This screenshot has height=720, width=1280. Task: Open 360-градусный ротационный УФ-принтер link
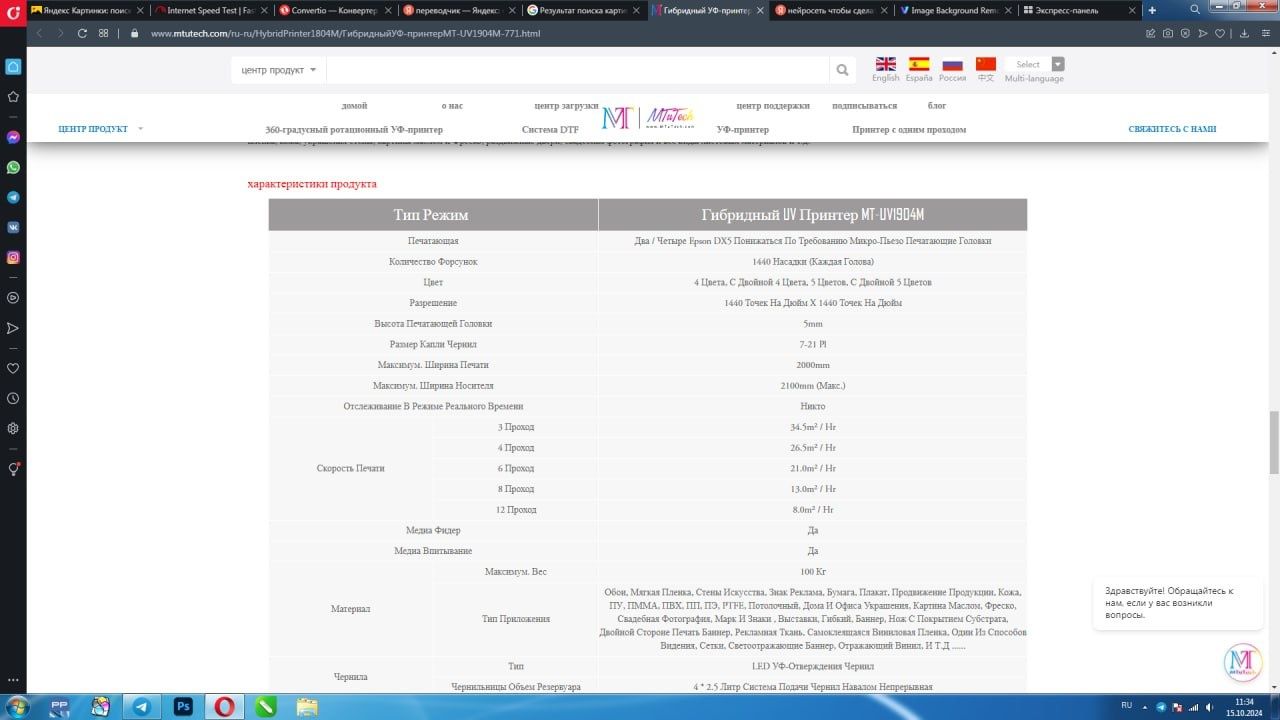(354, 129)
